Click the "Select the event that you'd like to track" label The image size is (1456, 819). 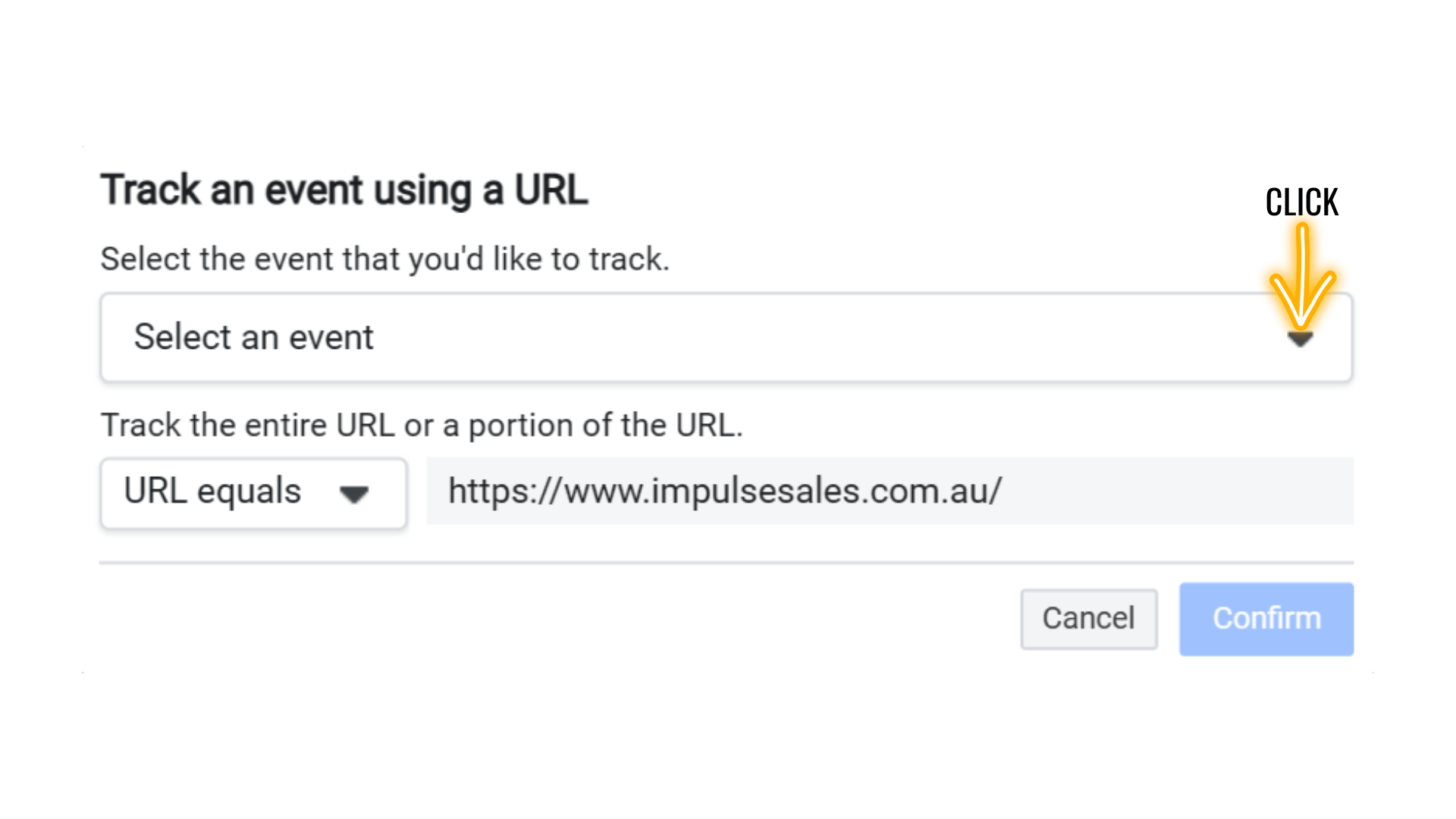click(385, 259)
